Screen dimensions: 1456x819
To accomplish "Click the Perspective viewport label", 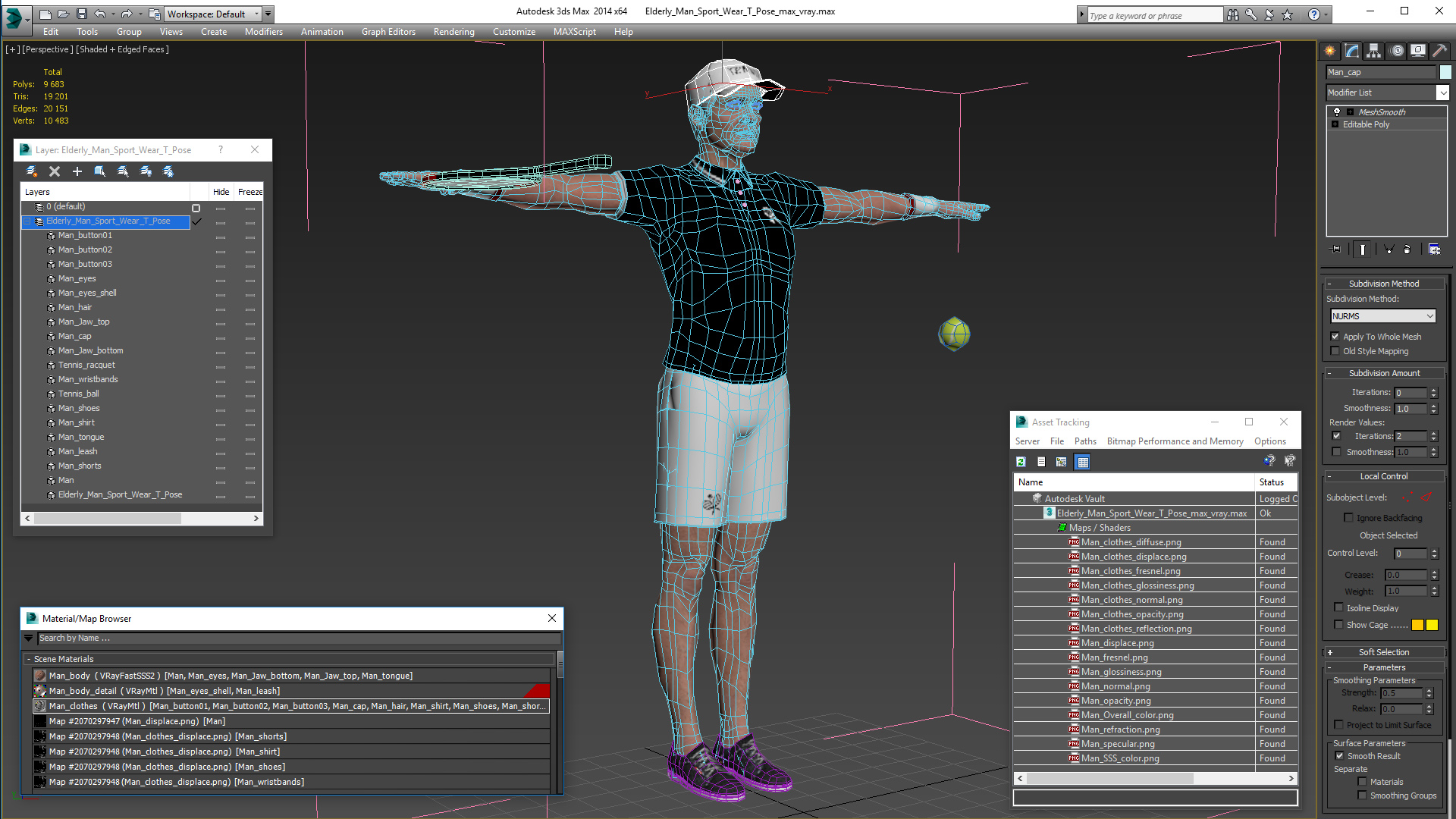I will click(x=48, y=49).
